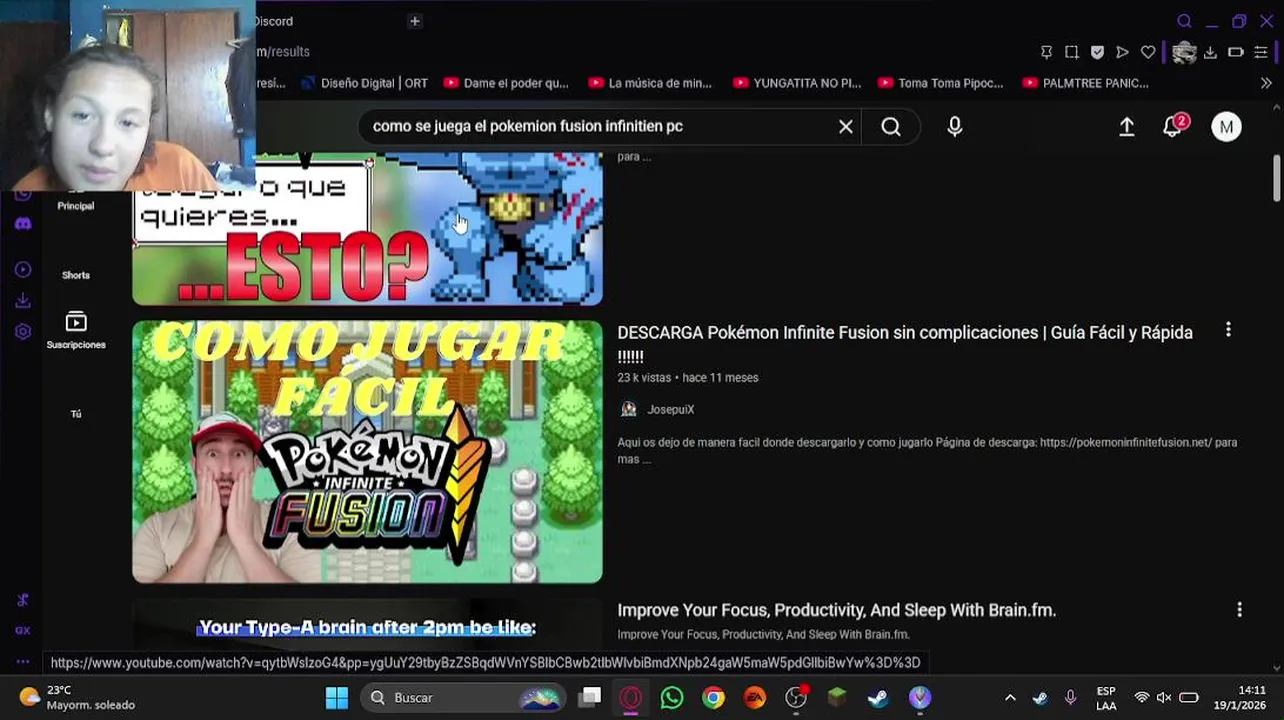Open options menu for DESCARGA Pokémon video
This screenshot has width=1284, height=720.
[x=1228, y=330]
